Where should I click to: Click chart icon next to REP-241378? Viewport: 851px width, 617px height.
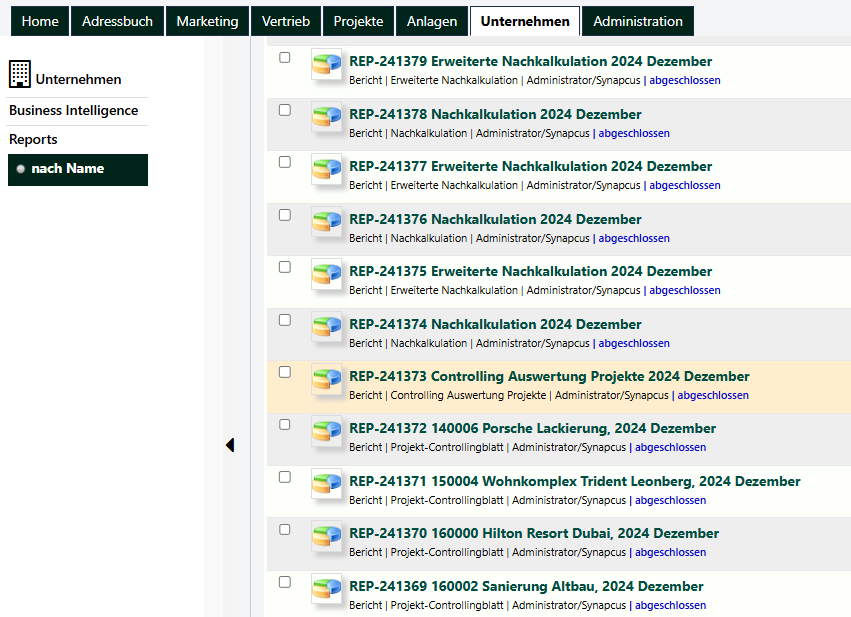(327, 117)
